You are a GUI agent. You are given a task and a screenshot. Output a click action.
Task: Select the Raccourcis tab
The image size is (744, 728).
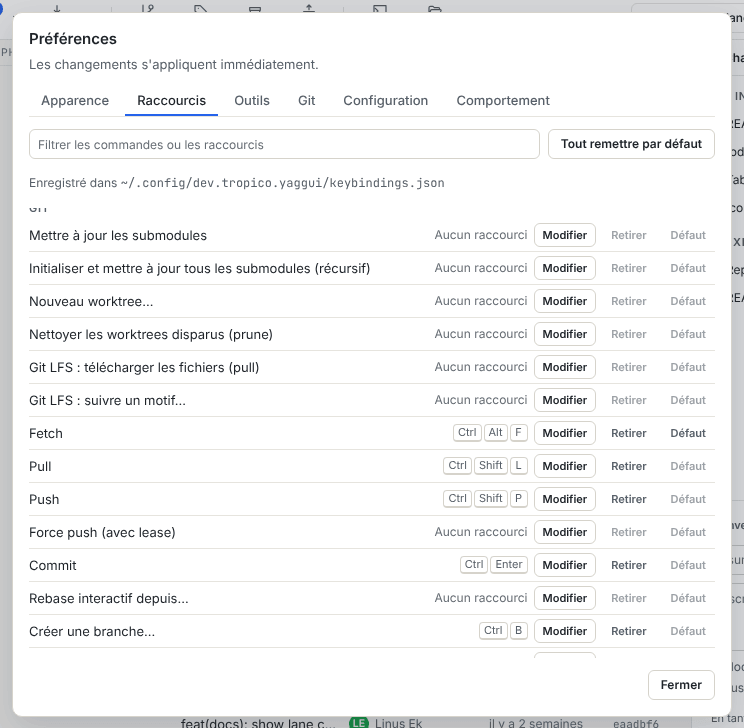tap(171, 101)
